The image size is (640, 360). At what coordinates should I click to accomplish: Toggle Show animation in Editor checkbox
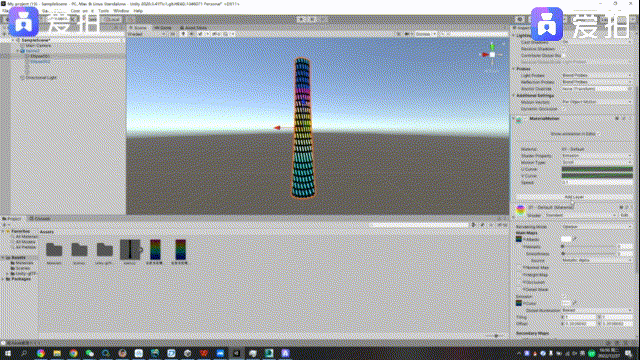[598, 134]
